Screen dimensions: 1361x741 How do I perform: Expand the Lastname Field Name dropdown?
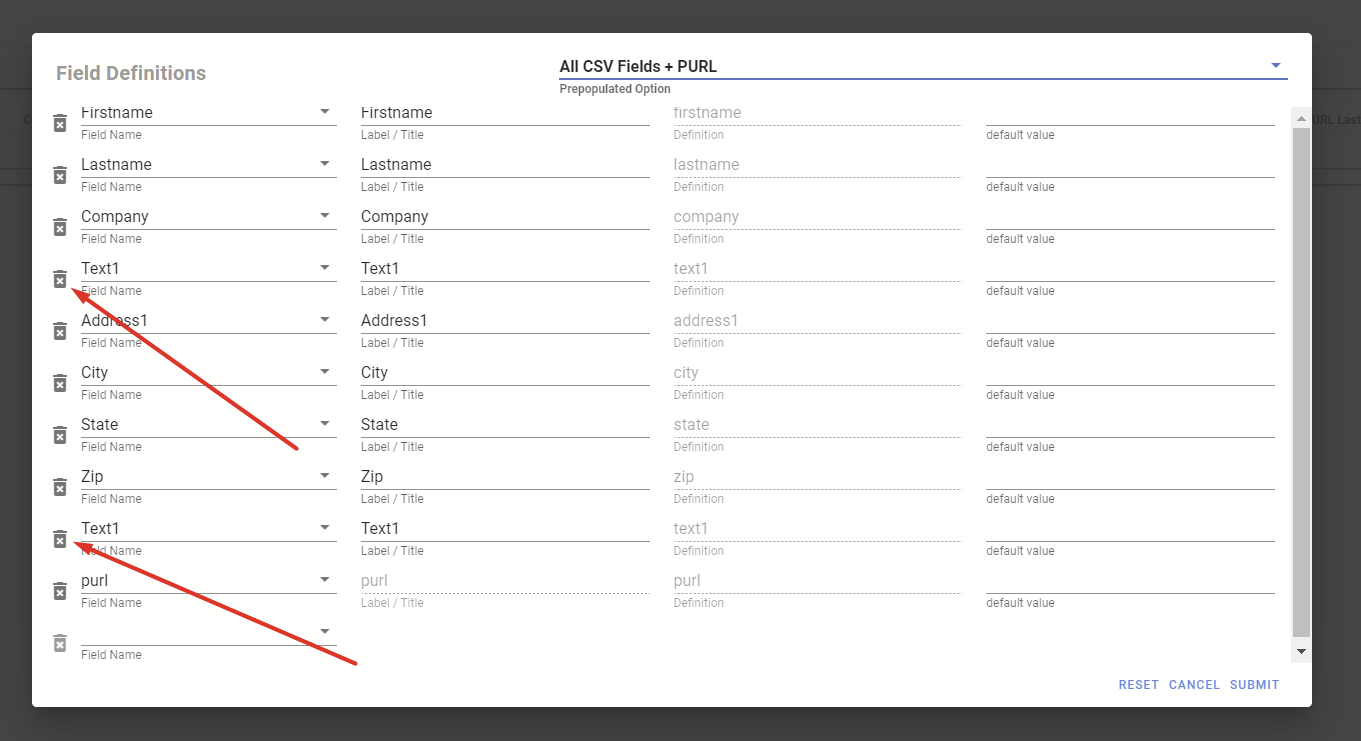[208, 165]
